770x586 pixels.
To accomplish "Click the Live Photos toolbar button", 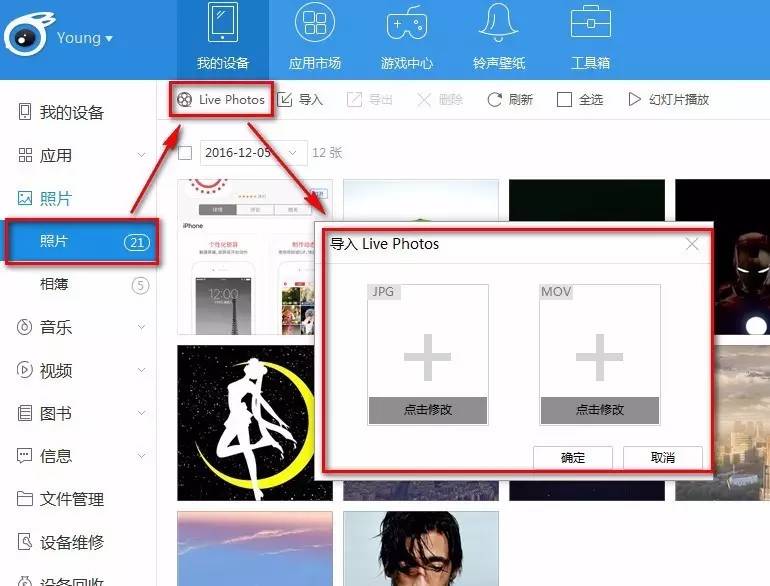I will coord(221,100).
